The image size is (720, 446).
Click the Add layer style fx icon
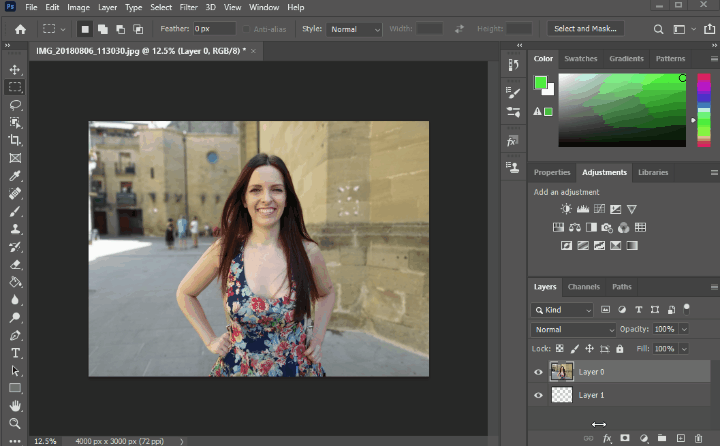(x=607, y=439)
